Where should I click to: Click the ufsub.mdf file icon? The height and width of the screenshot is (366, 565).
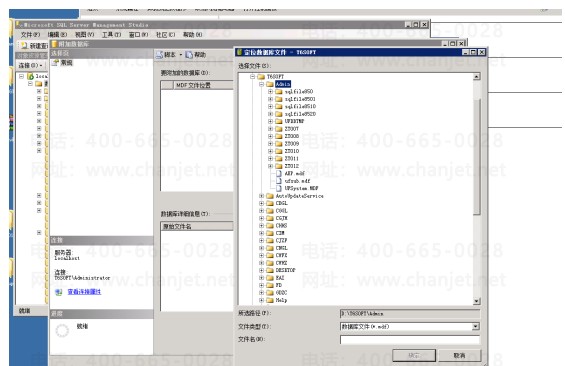pyautogui.click(x=279, y=181)
